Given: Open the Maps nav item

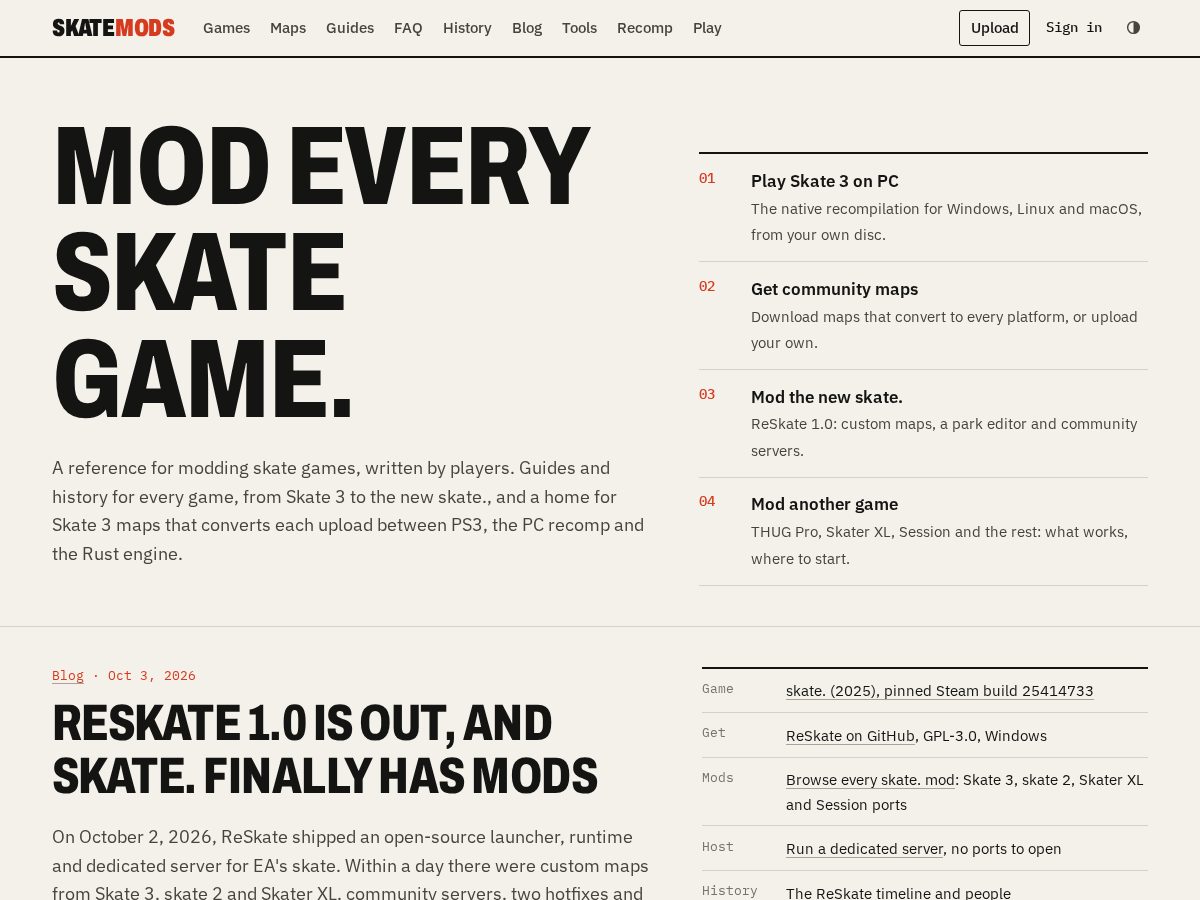Looking at the screenshot, I should coord(288,28).
